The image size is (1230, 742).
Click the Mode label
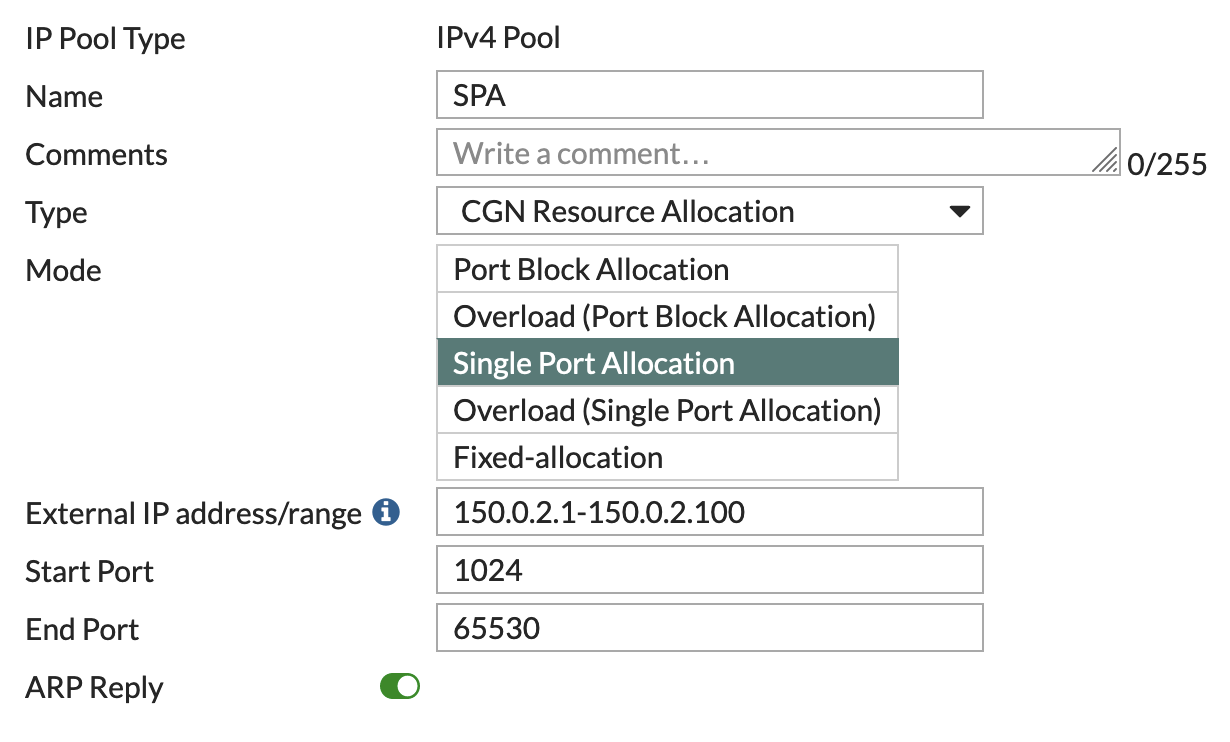click(64, 270)
